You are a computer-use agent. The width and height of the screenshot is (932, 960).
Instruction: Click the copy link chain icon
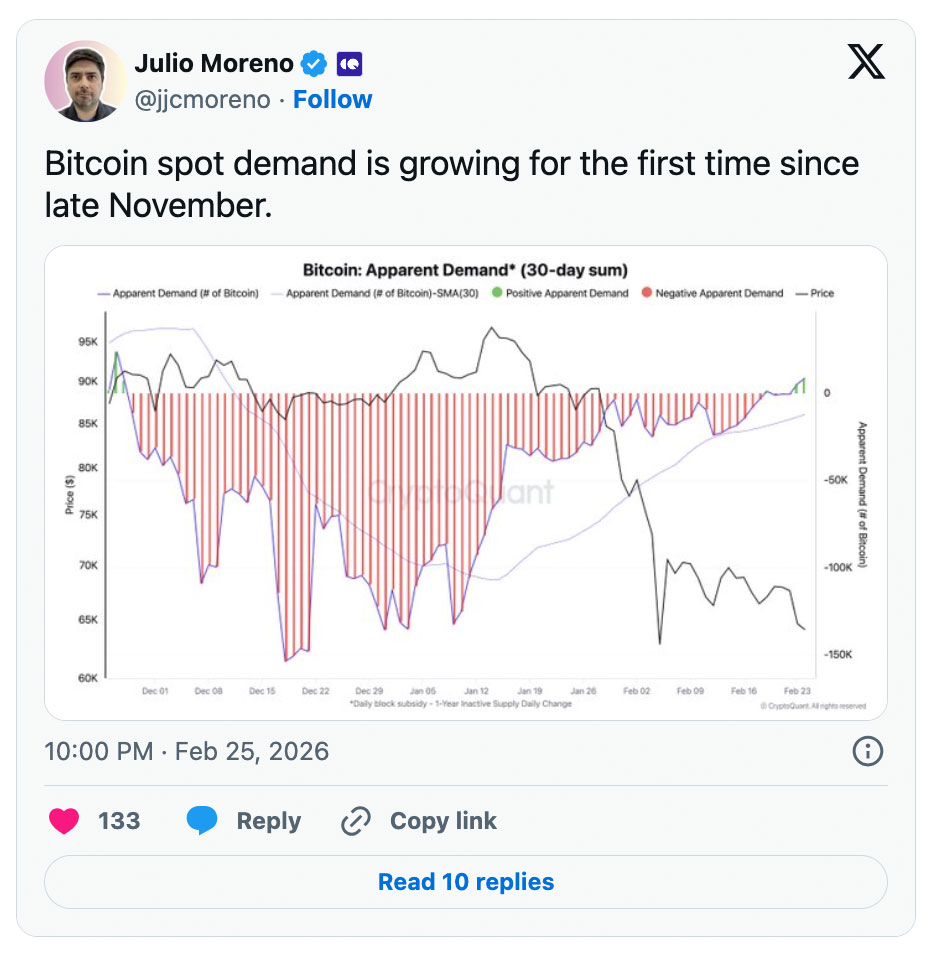[356, 821]
